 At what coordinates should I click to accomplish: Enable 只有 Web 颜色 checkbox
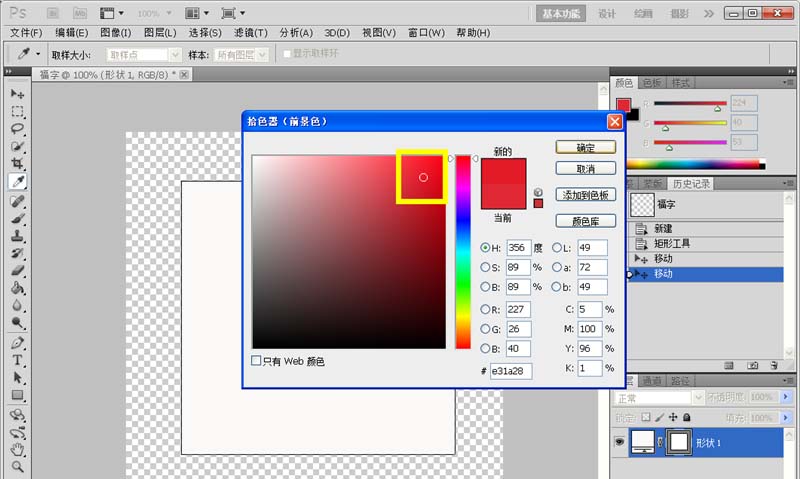[256, 361]
